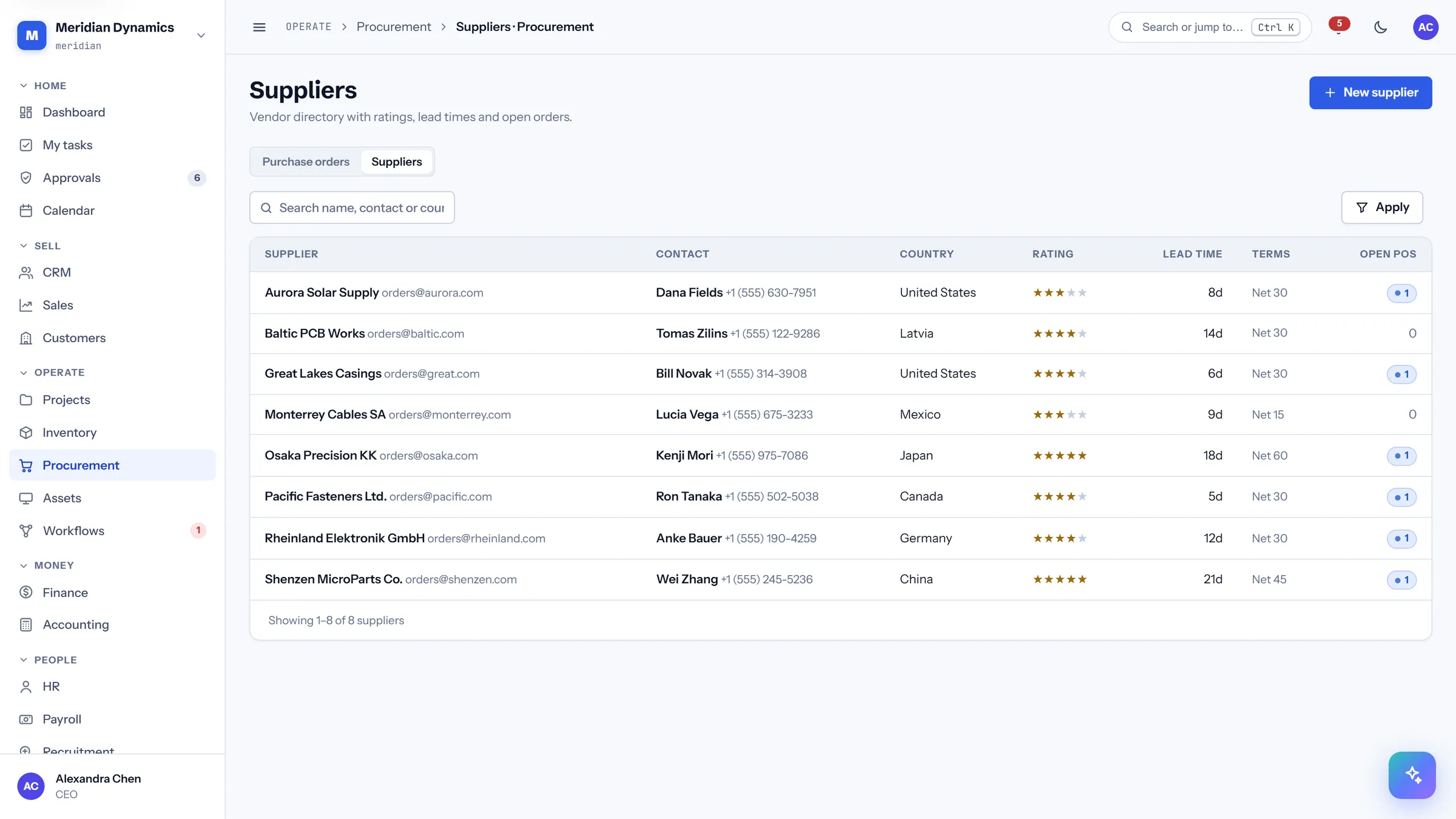Sort by the SUPPLIER column header
The image size is (1456, 819).
[x=291, y=254]
